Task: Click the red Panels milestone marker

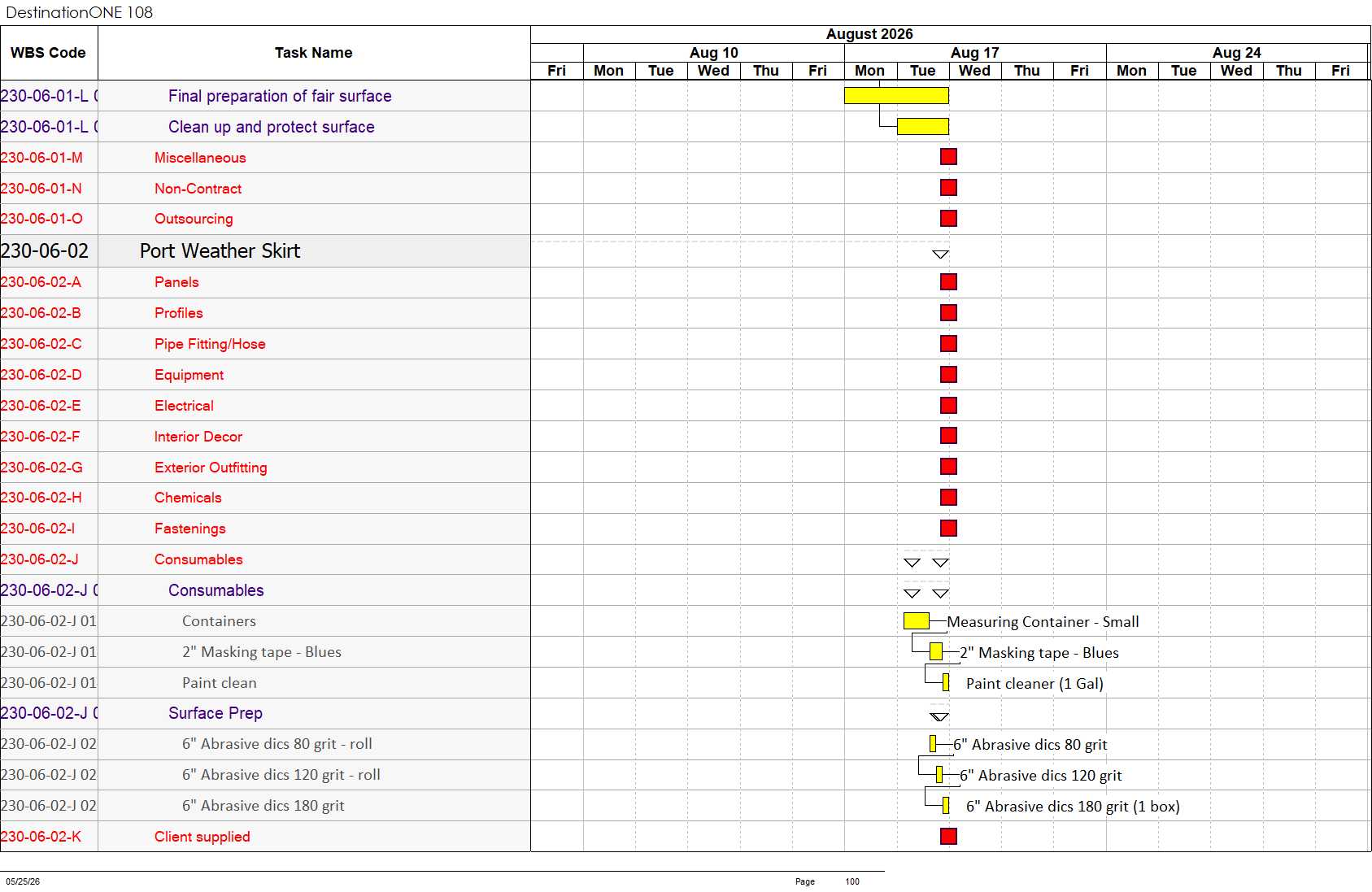Action: (x=948, y=282)
